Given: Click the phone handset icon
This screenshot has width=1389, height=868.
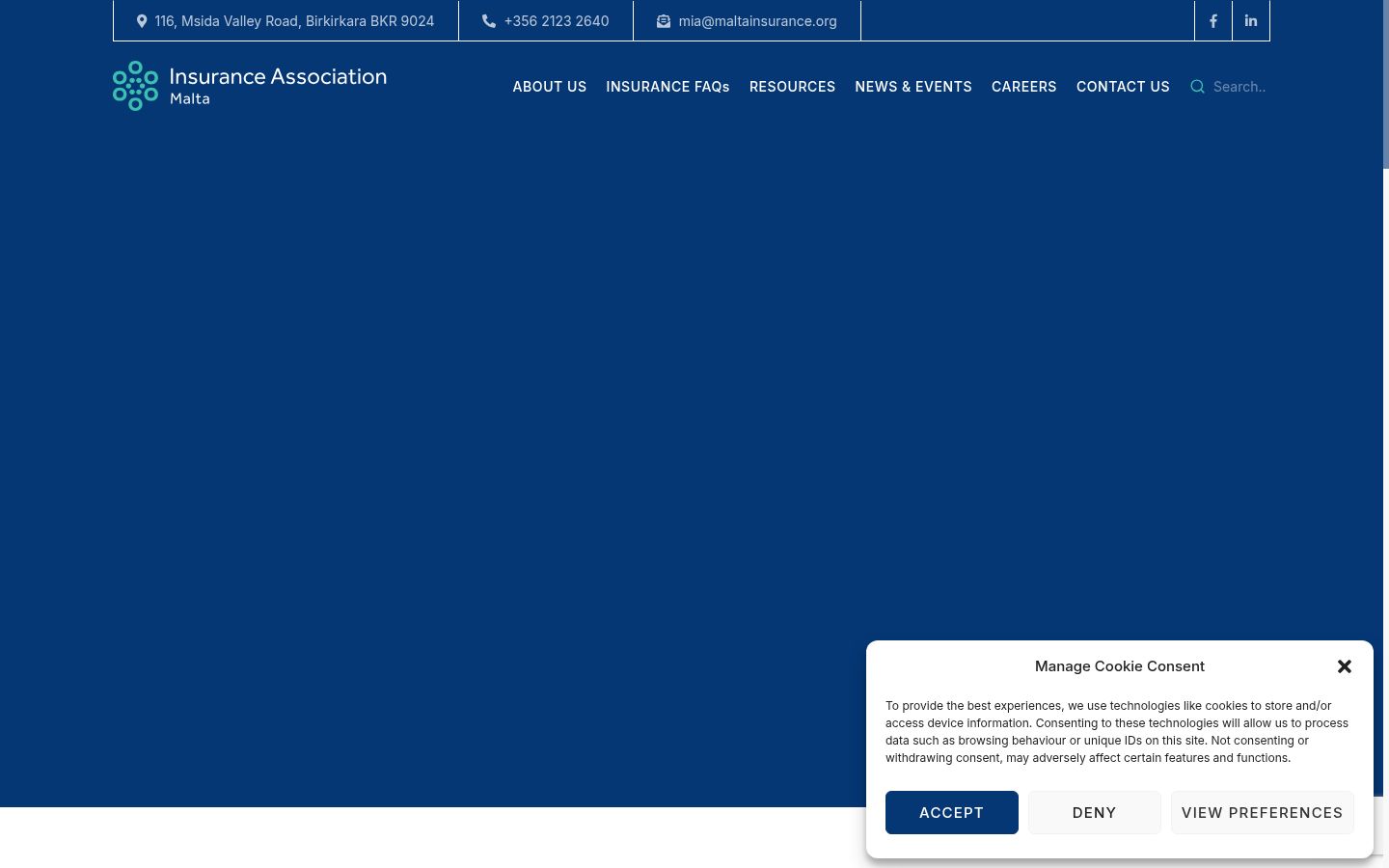Looking at the screenshot, I should coord(489,21).
